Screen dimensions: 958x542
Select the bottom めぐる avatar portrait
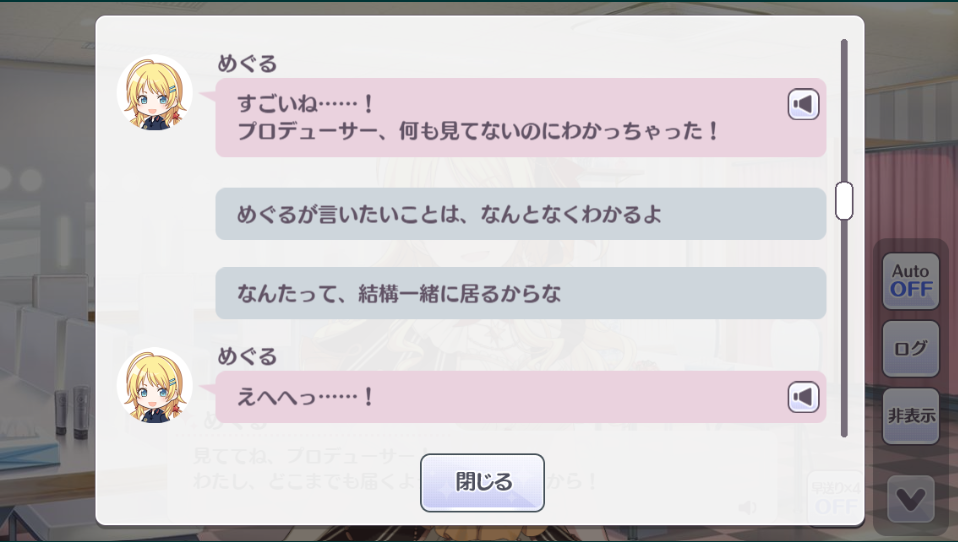(x=155, y=386)
